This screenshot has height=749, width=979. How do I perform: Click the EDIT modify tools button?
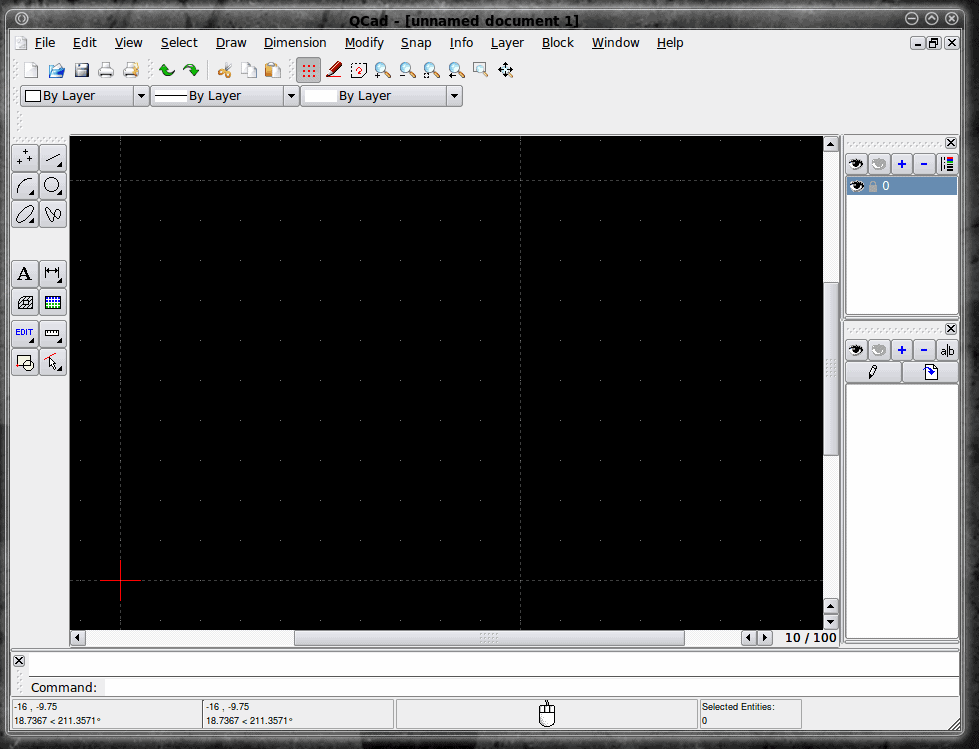tap(25, 334)
